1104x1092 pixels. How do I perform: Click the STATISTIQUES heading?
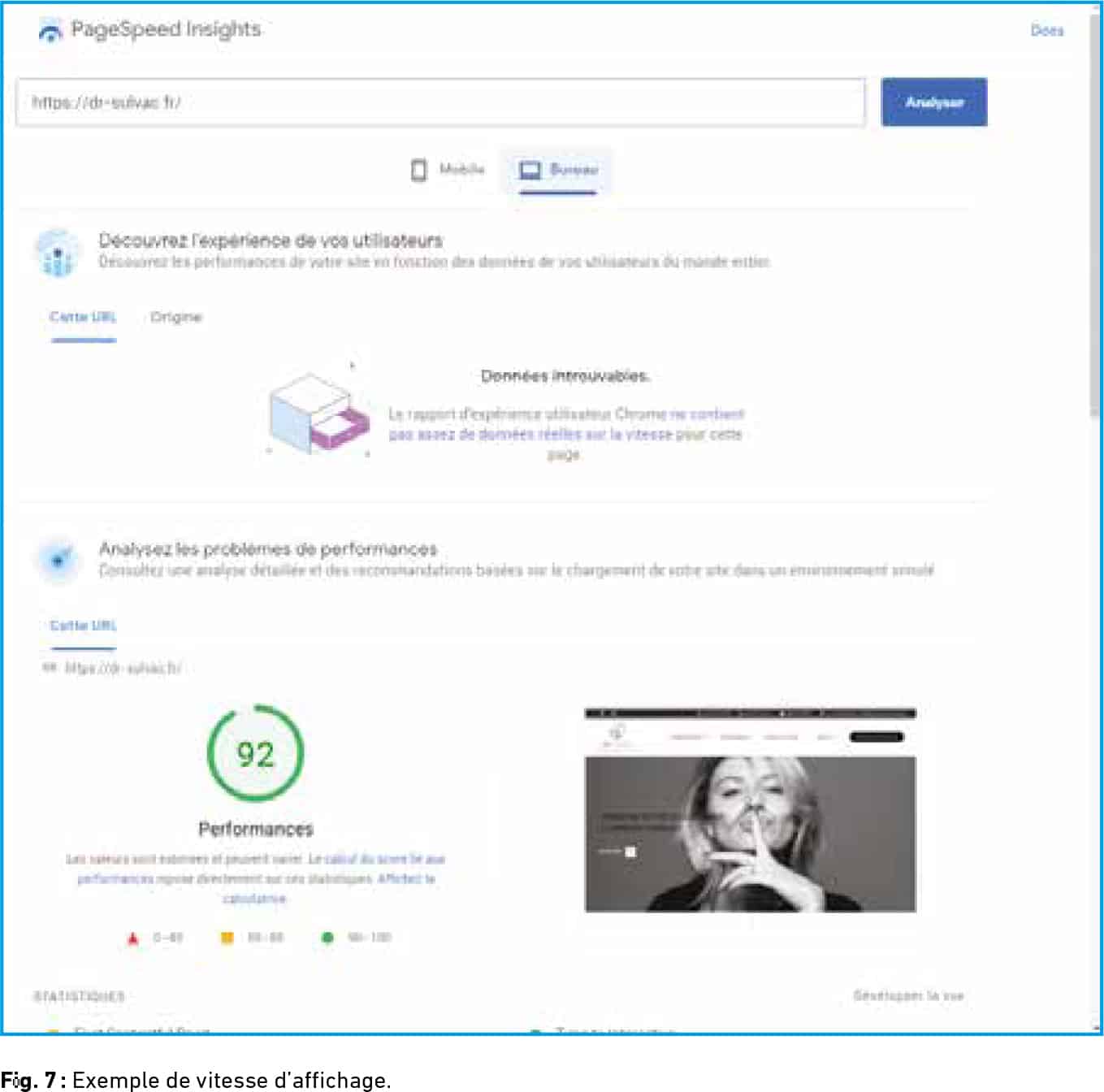79,996
